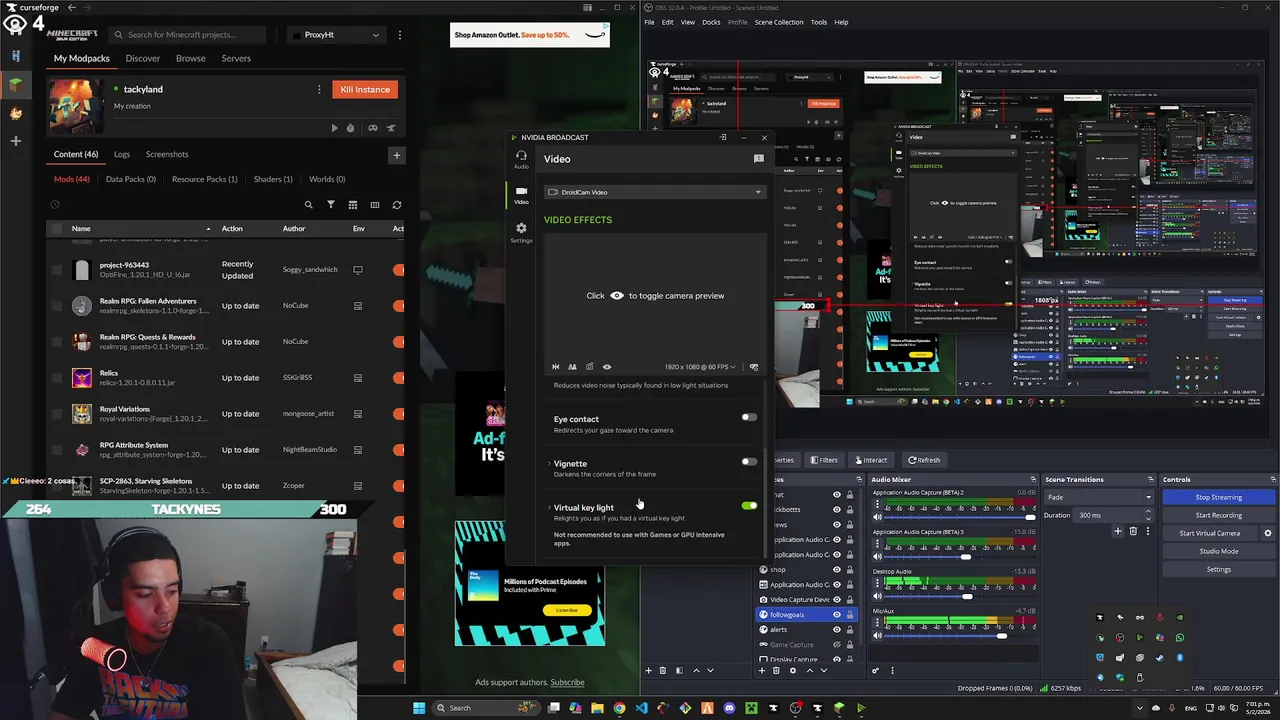Click Studio Mode button in OBS

[x=1219, y=551]
